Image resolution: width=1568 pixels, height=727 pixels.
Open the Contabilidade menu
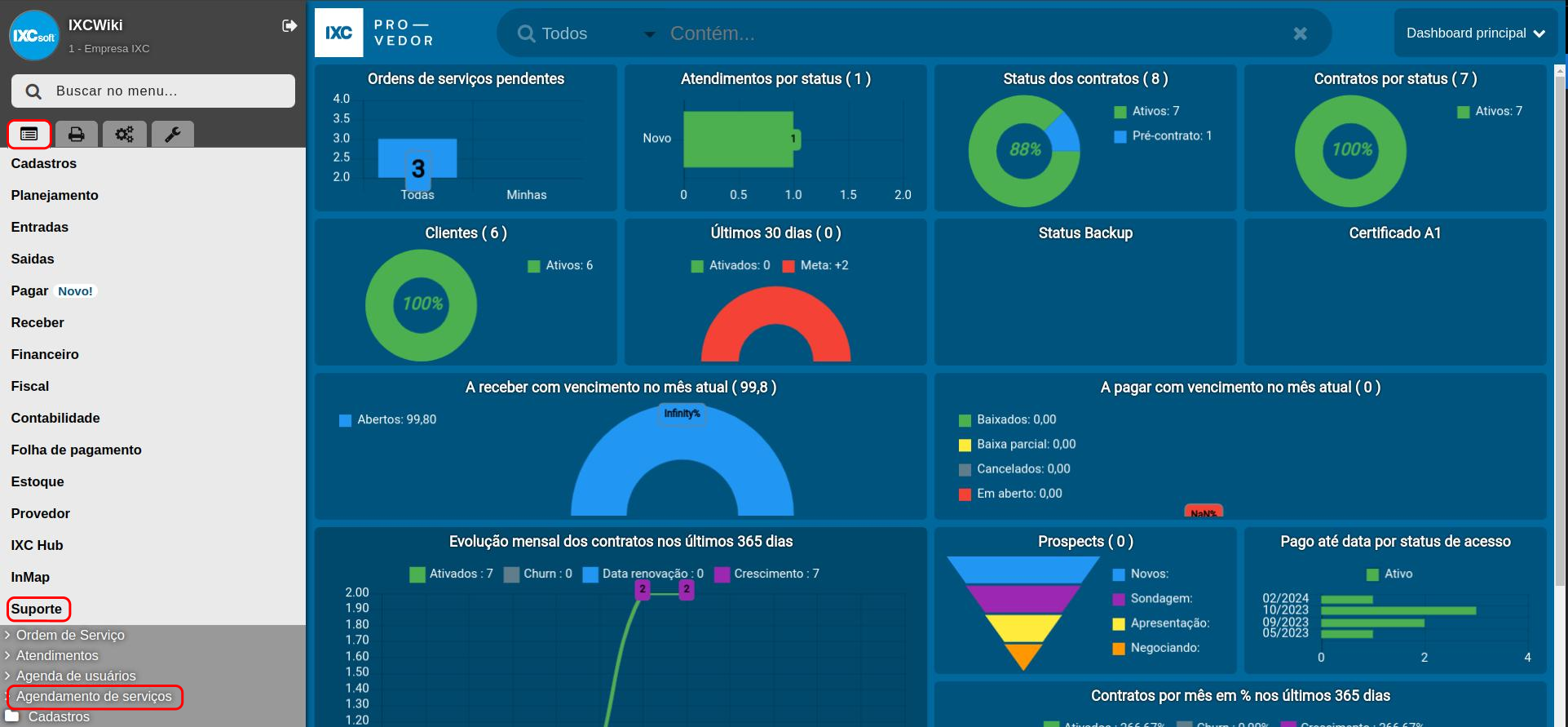coord(55,418)
